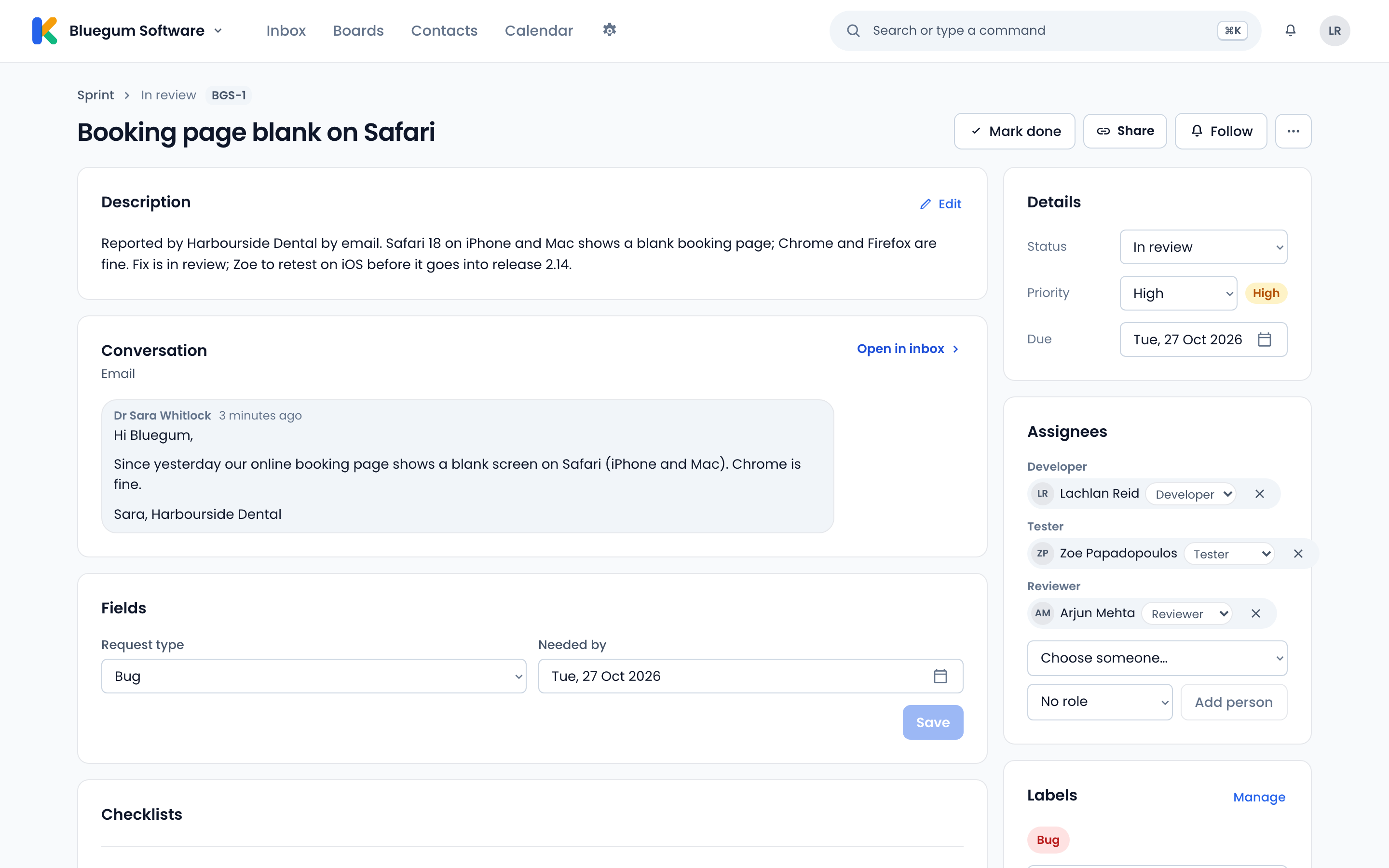Go to the Inbox tab
This screenshot has height=868, width=1389.
click(286, 30)
